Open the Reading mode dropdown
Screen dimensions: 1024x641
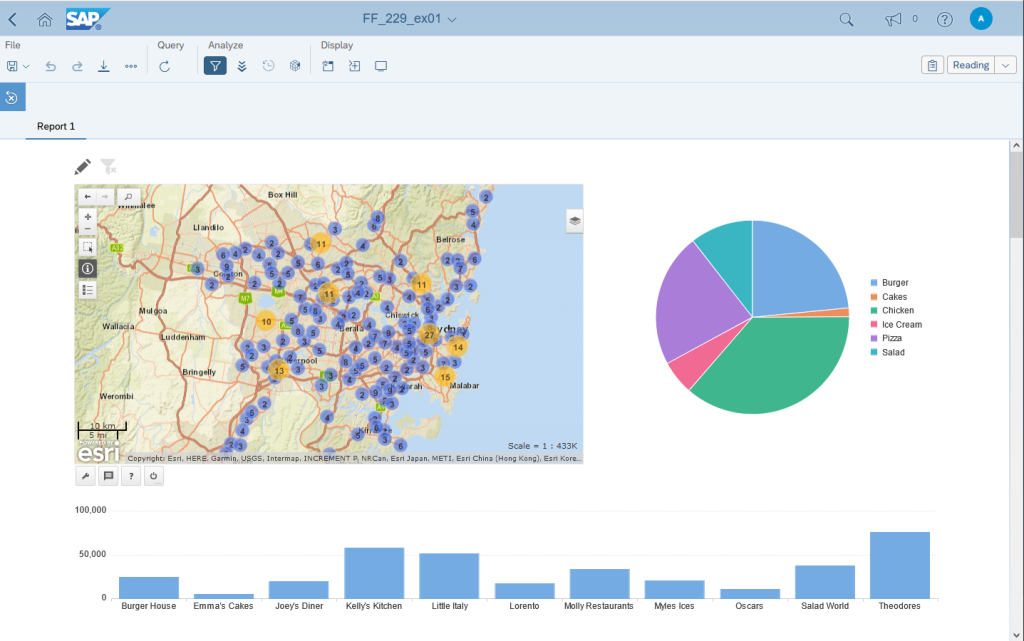1003,64
